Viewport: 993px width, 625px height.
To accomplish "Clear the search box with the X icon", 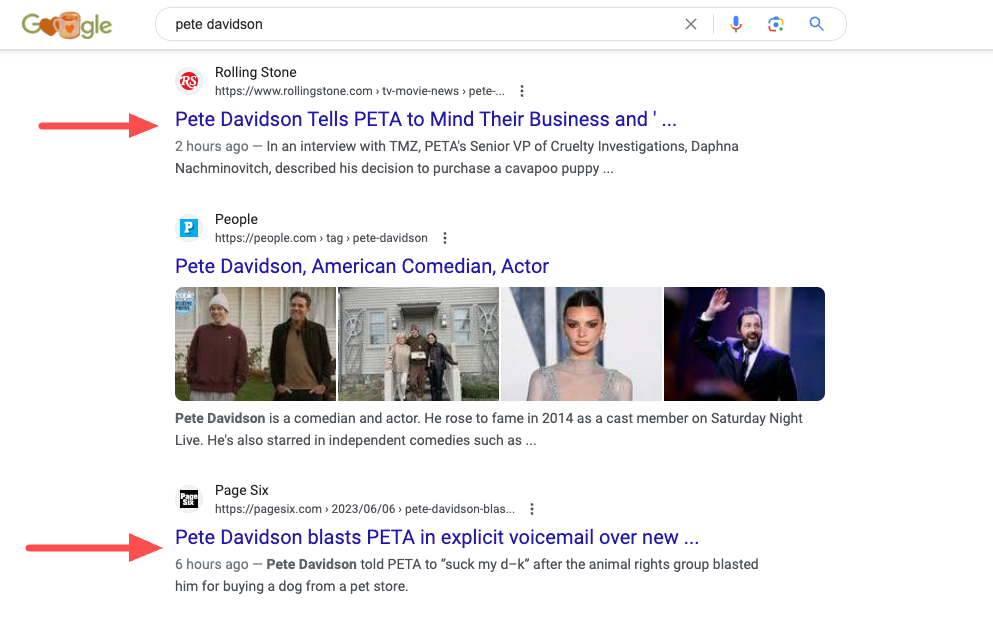I will (x=691, y=24).
